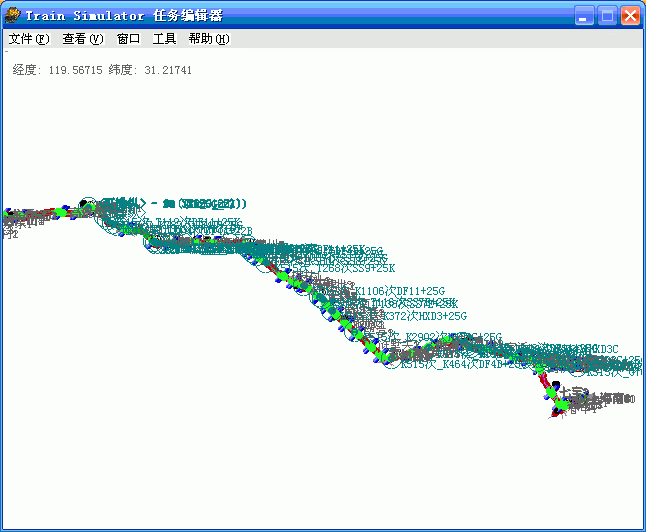Select the K464次 DF4B train label
Screen dimensions: 646x532
pyautogui.click(x=480, y=365)
